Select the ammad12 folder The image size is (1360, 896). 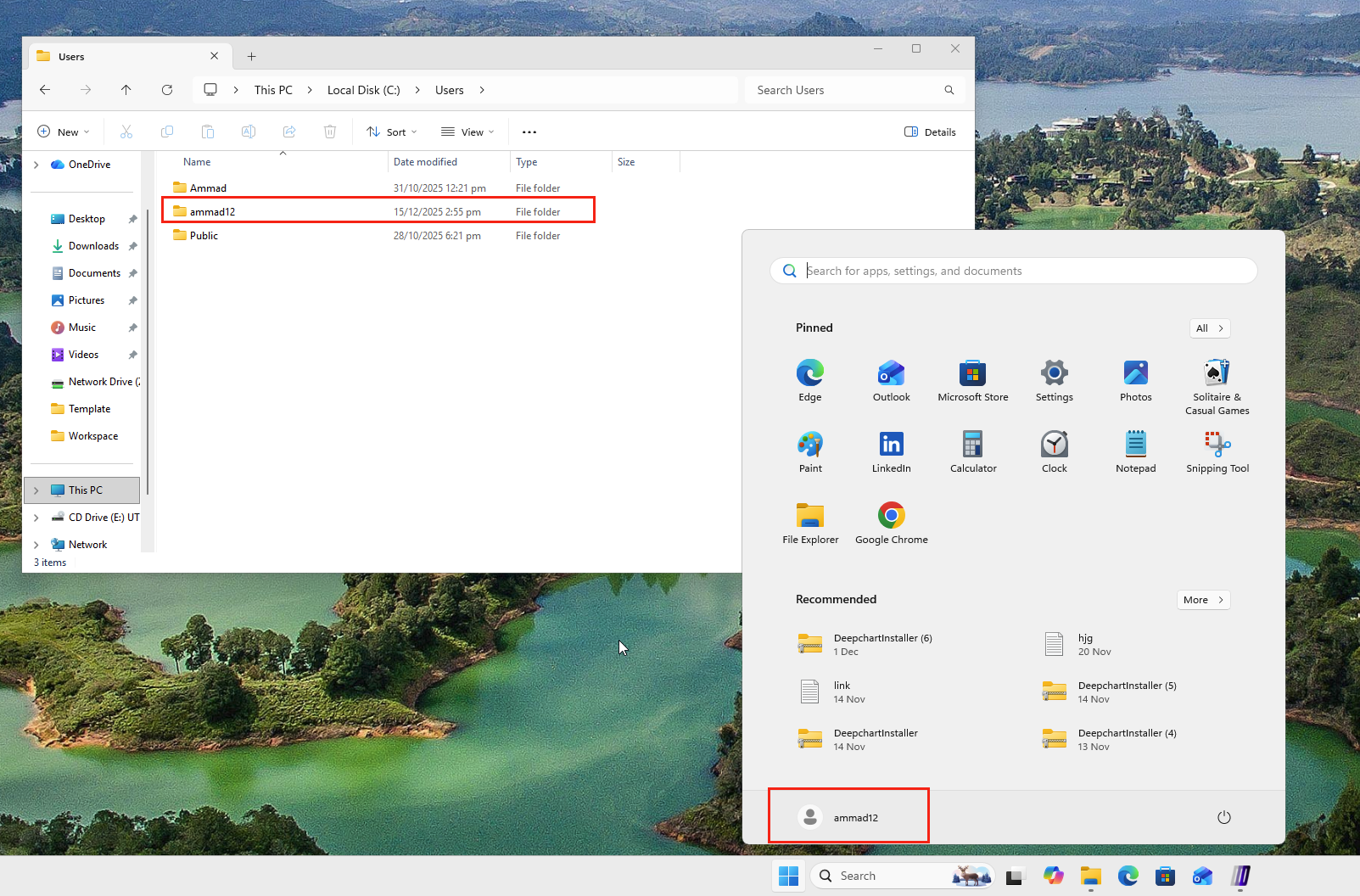213,212
